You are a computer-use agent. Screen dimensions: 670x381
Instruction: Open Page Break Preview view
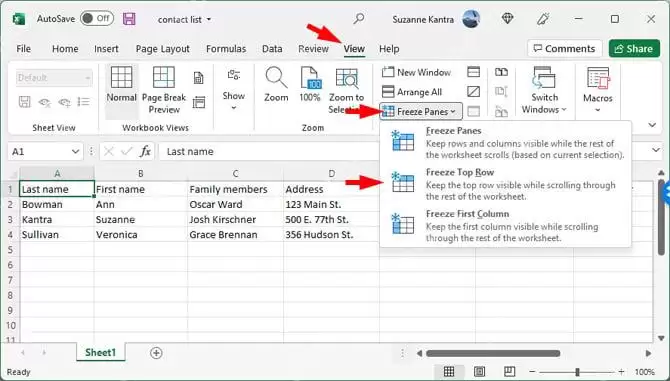tap(164, 77)
